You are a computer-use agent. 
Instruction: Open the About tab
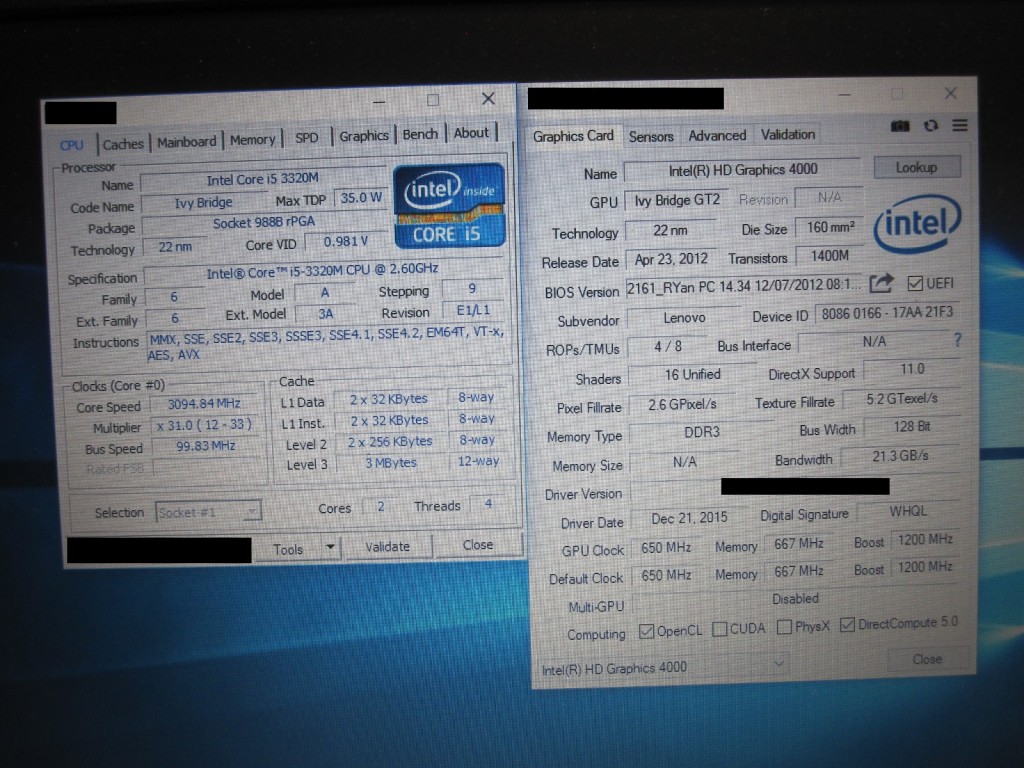click(471, 133)
